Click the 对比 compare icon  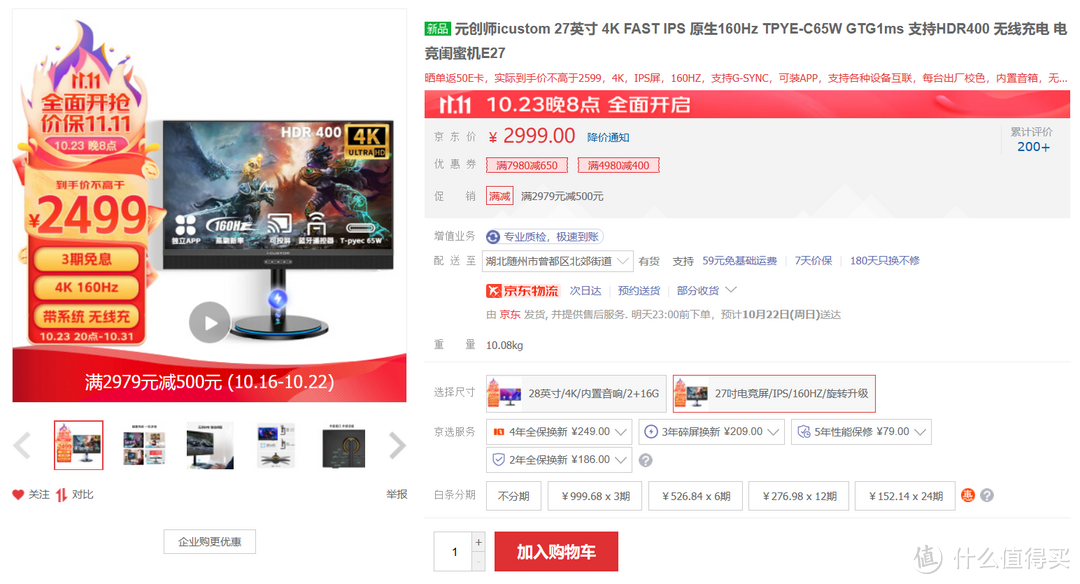(x=61, y=494)
